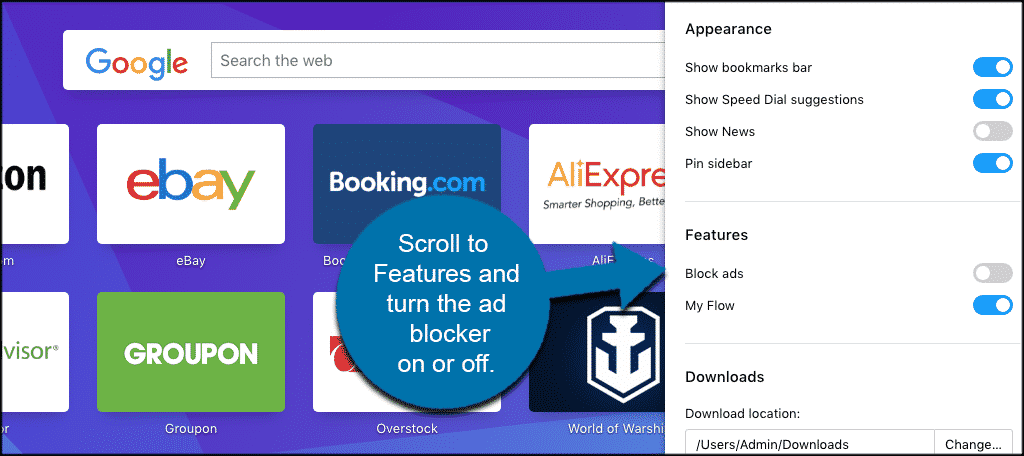Disable Show Speed Dial suggestions switch
Viewport: 1024px width, 456px height.
tap(993, 99)
